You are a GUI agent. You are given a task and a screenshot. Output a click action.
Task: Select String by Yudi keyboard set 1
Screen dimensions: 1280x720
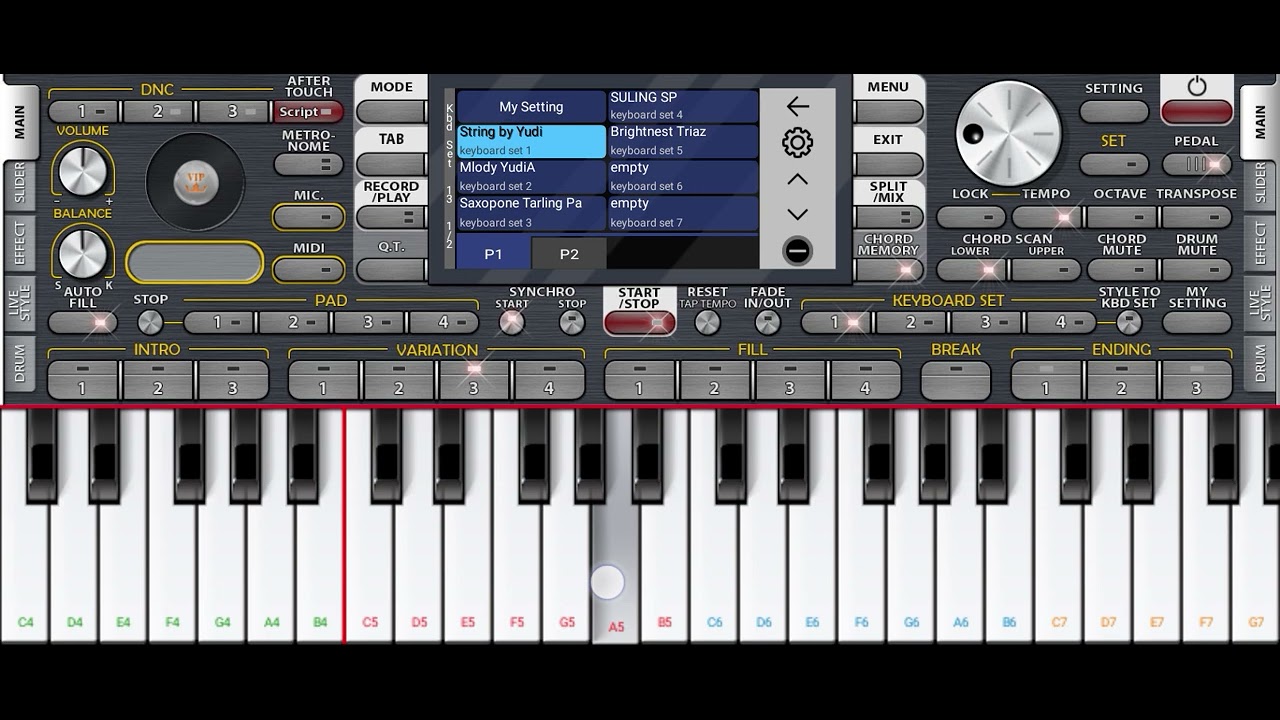point(531,141)
